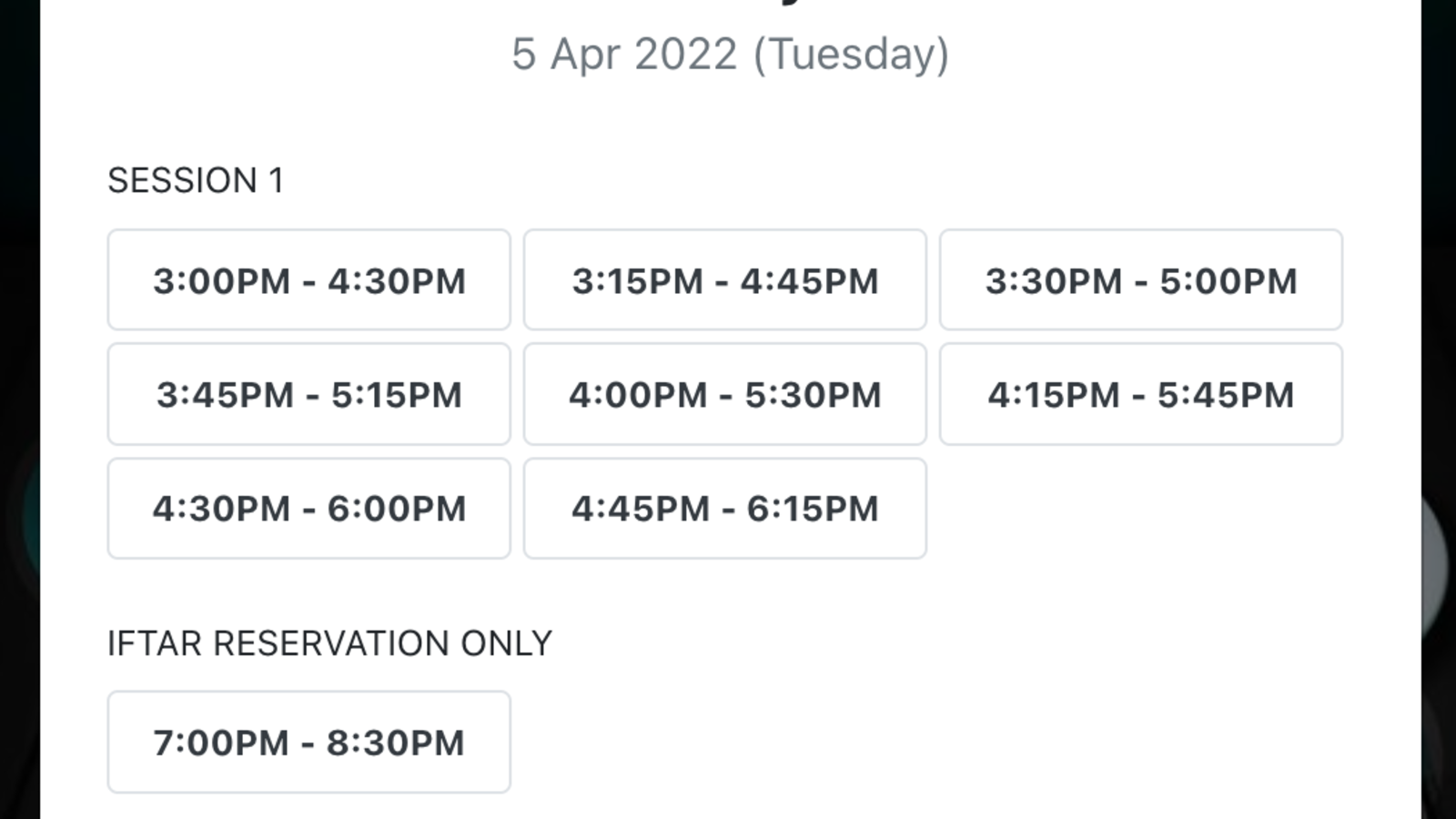The image size is (1456, 819).
Task: Reserve the 7:00PM - 8:30PM Iftar slot
Action: (x=308, y=742)
